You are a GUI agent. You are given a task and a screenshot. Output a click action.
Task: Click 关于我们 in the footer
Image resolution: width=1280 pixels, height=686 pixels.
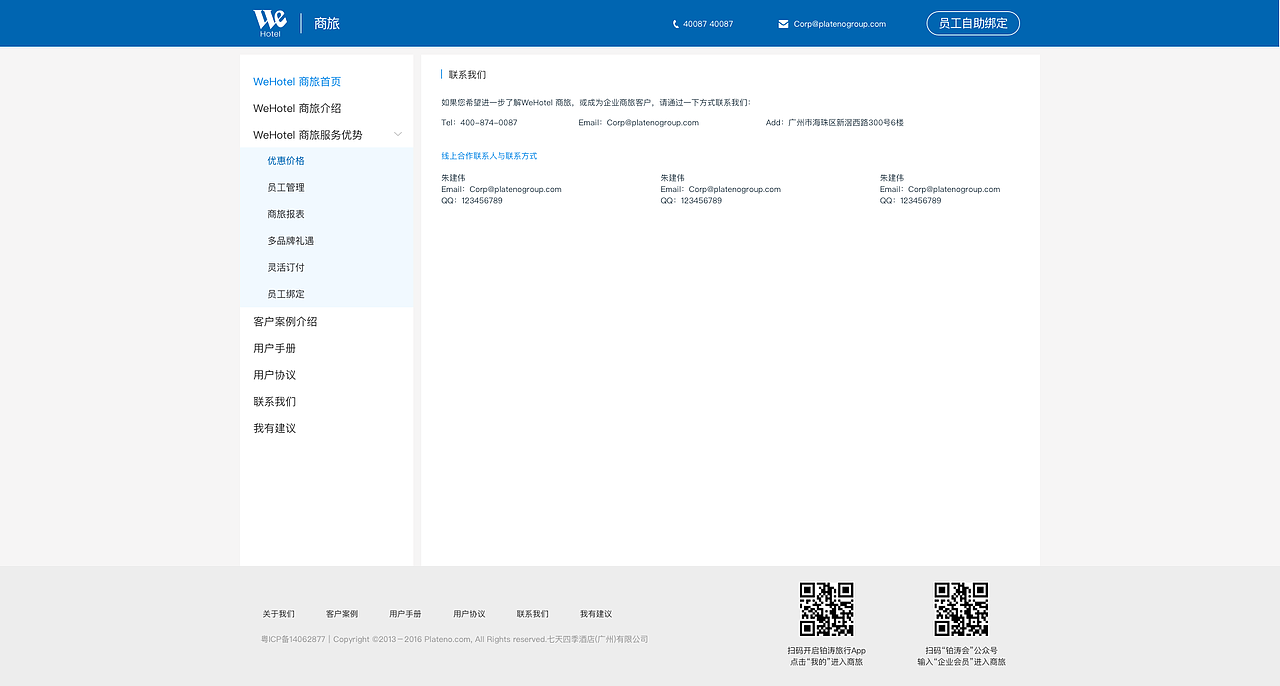[278, 613]
